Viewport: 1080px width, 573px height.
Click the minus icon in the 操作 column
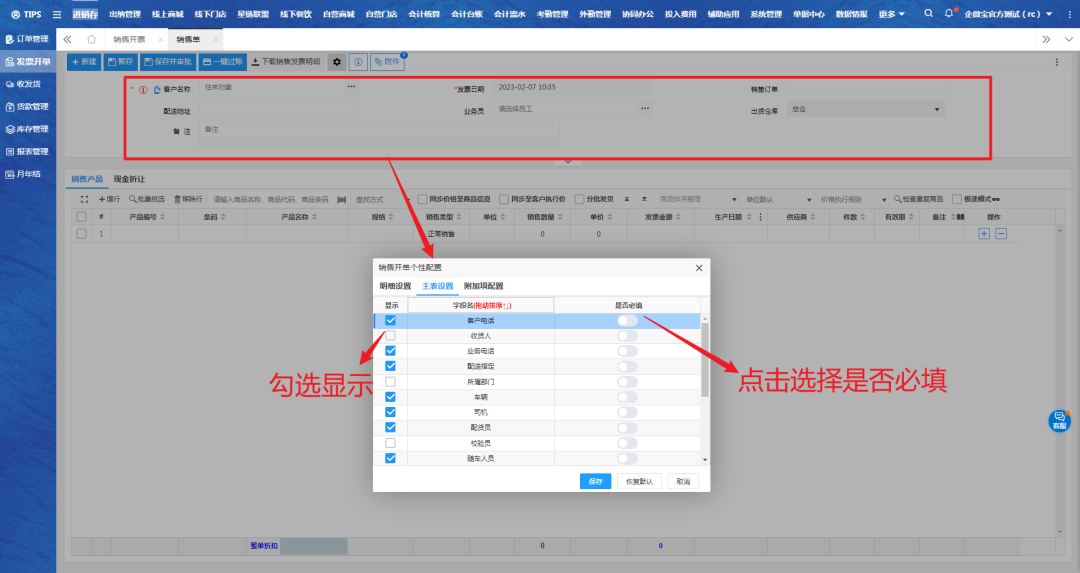coord(1001,233)
